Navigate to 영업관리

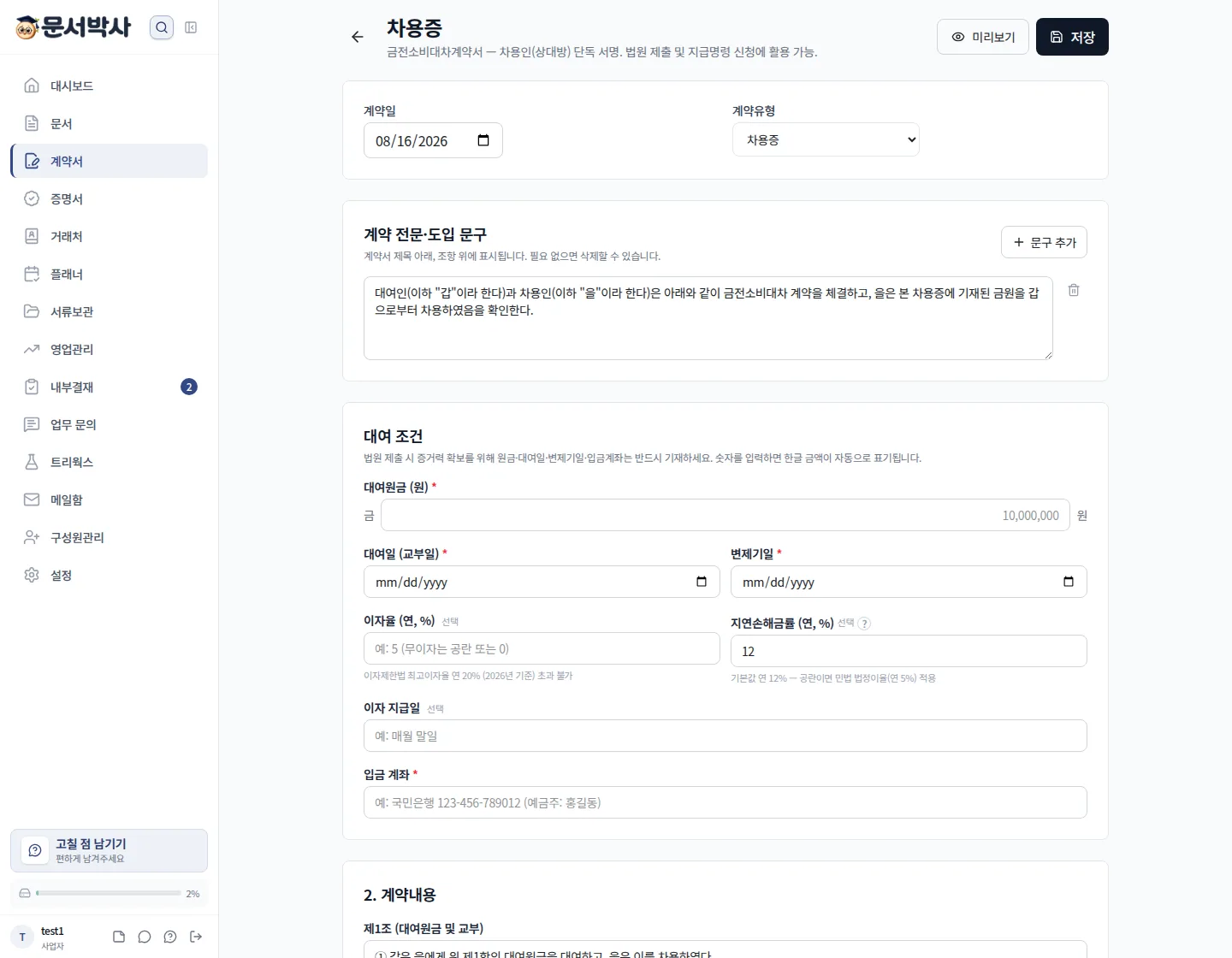click(110, 349)
